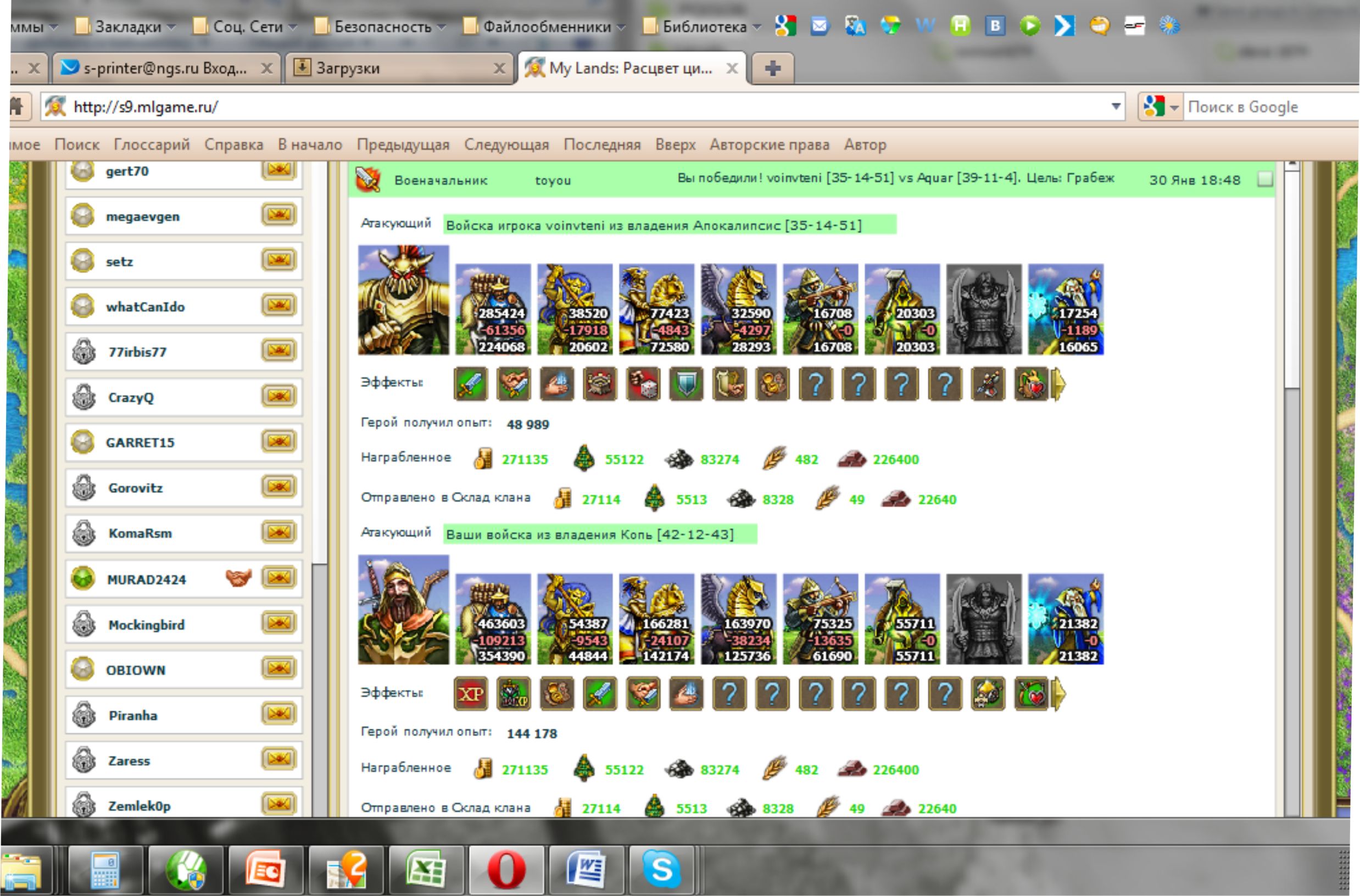The height and width of the screenshot is (896, 1360).
Task: Click the greyed-out warrior unit in first army
Action: pos(984,309)
